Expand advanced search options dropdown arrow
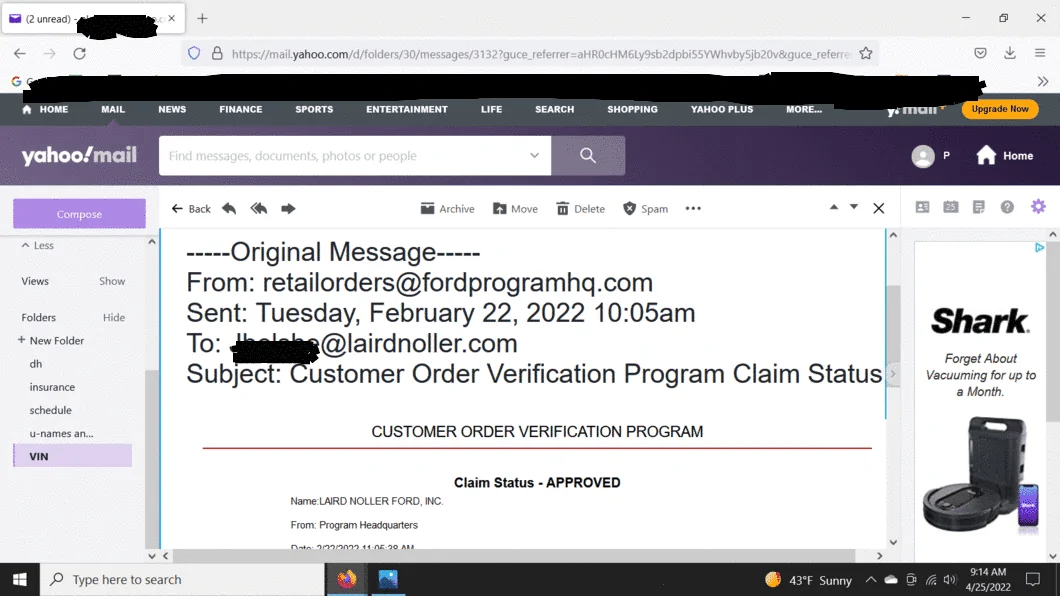This screenshot has width=1060, height=596. (x=534, y=155)
